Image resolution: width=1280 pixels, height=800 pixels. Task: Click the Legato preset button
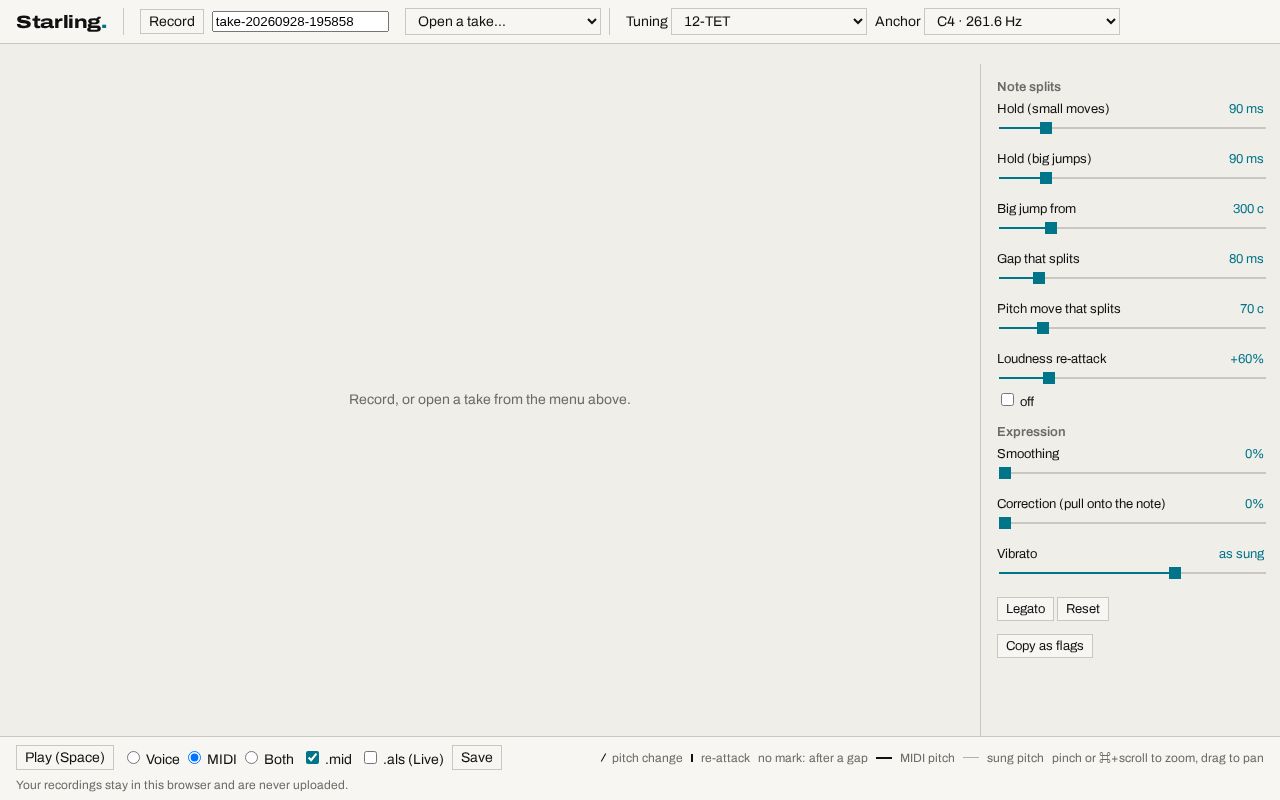click(1025, 609)
